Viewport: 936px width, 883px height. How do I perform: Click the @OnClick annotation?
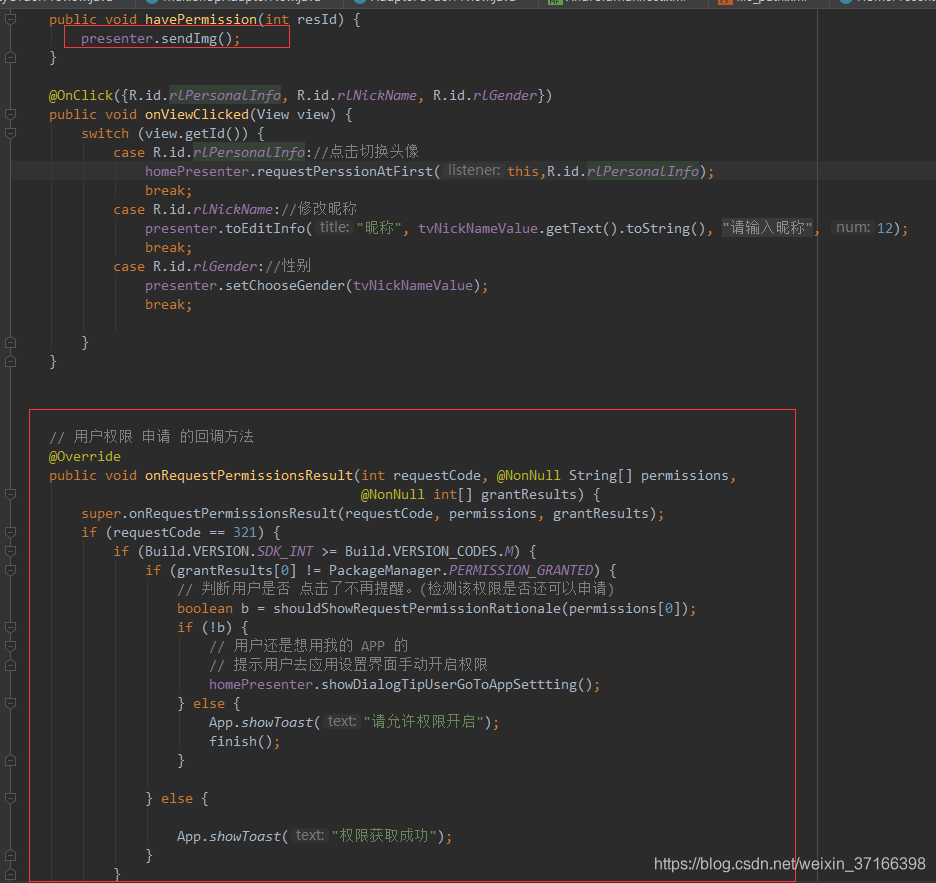(x=81, y=96)
